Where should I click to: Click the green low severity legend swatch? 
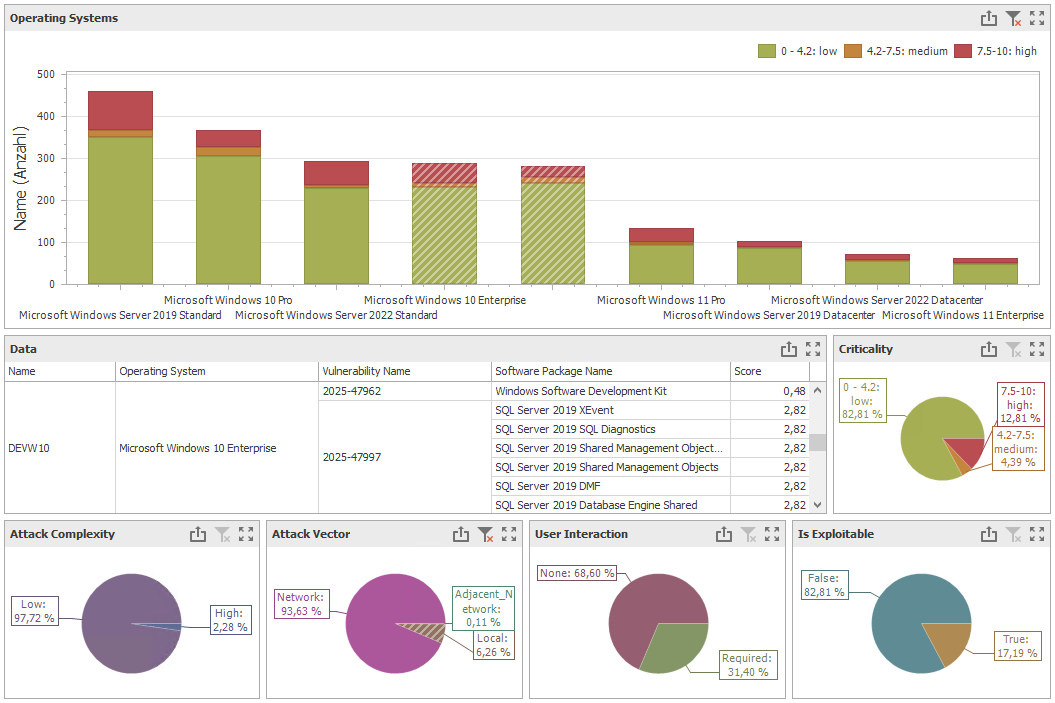pyautogui.click(x=767, y=51)
